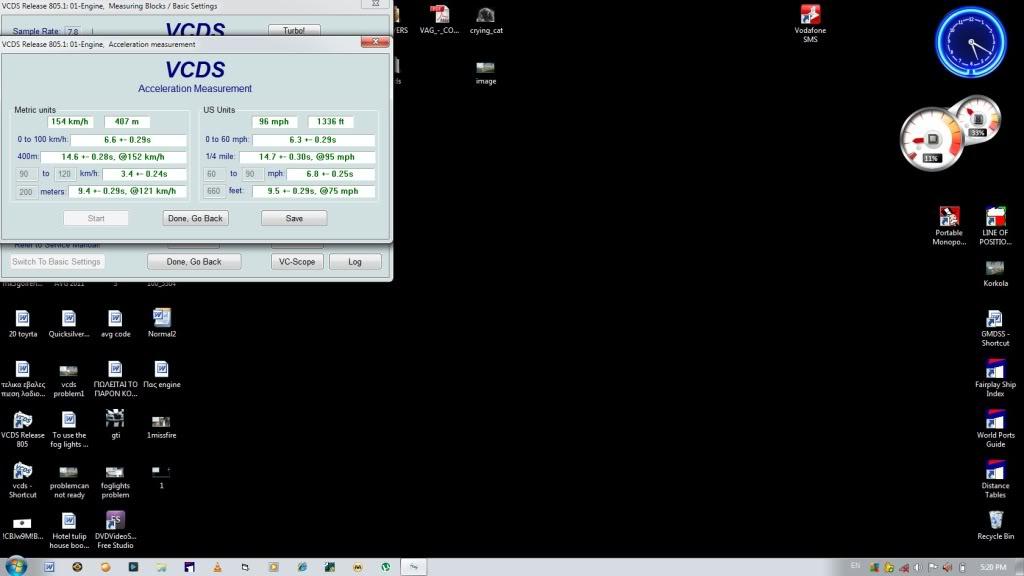Select the foglights problem image icon

tap(116, 482)
